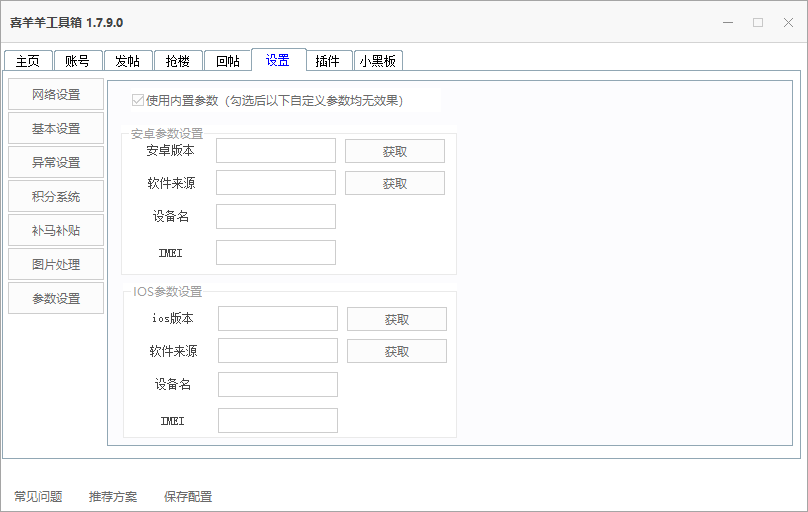
Task: Toggle the 使用内置参数 checkbox
Action: click(x=138, y=100)
